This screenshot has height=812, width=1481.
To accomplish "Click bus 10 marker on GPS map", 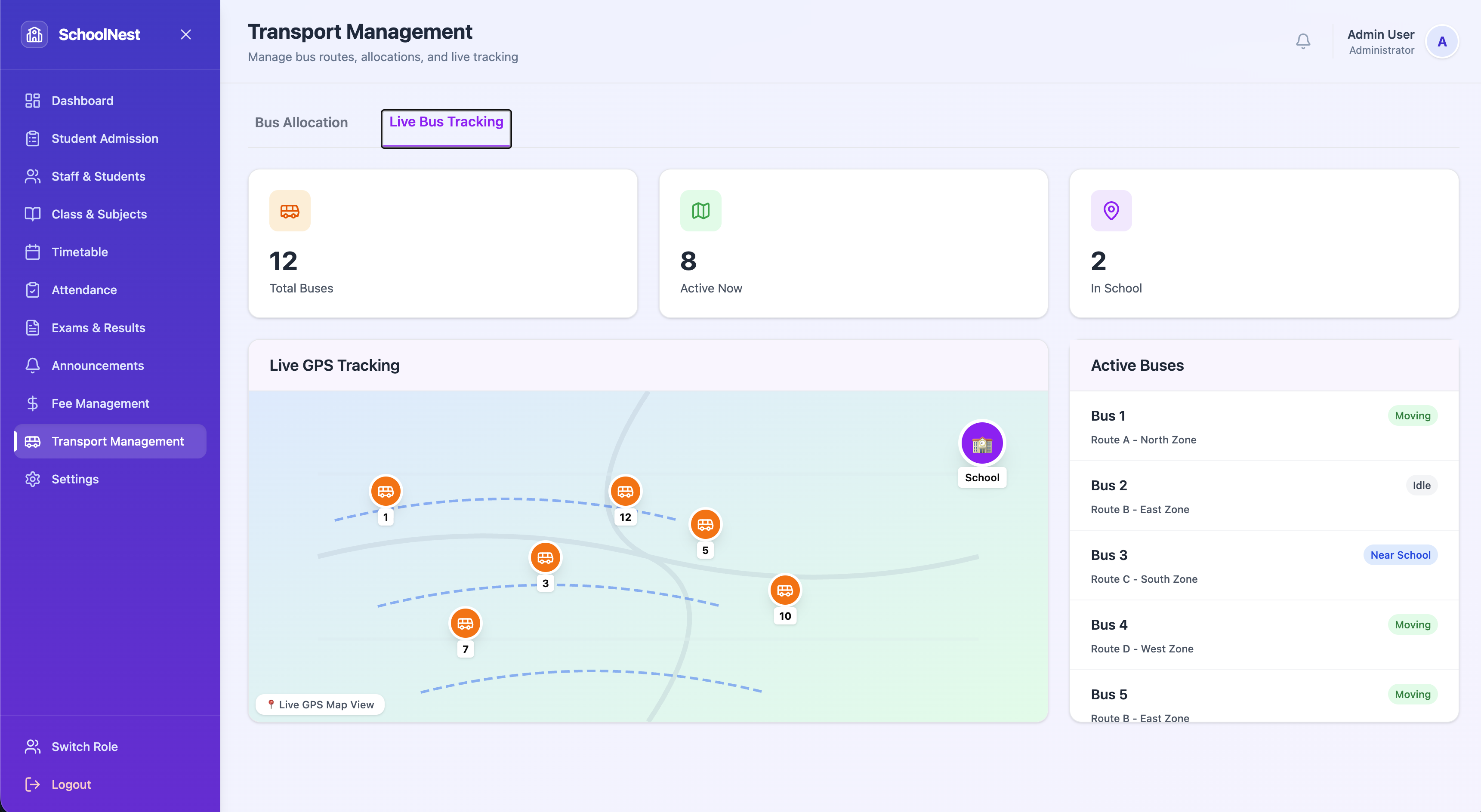I will (785, 591).
